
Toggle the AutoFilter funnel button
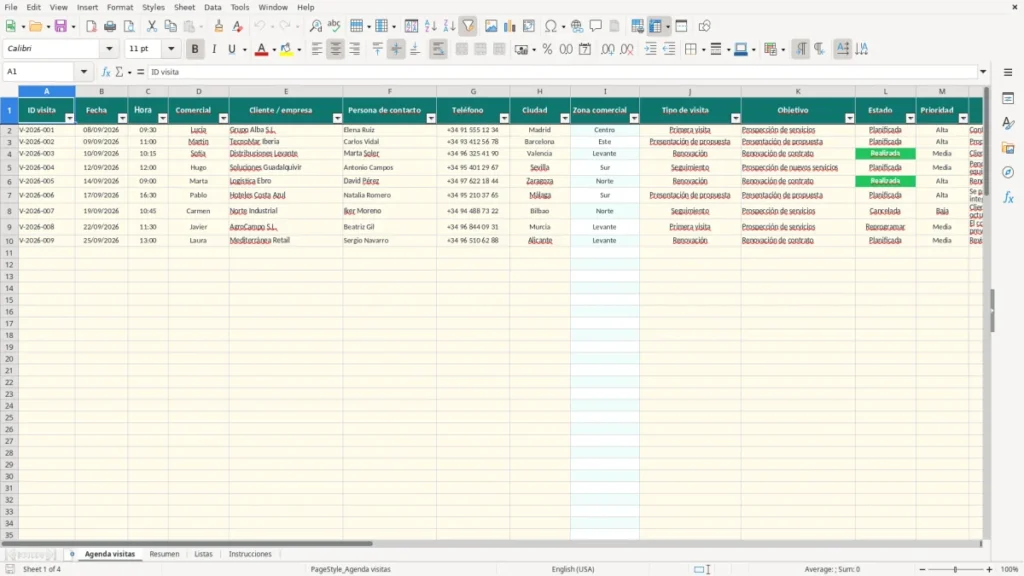(468, 26)
